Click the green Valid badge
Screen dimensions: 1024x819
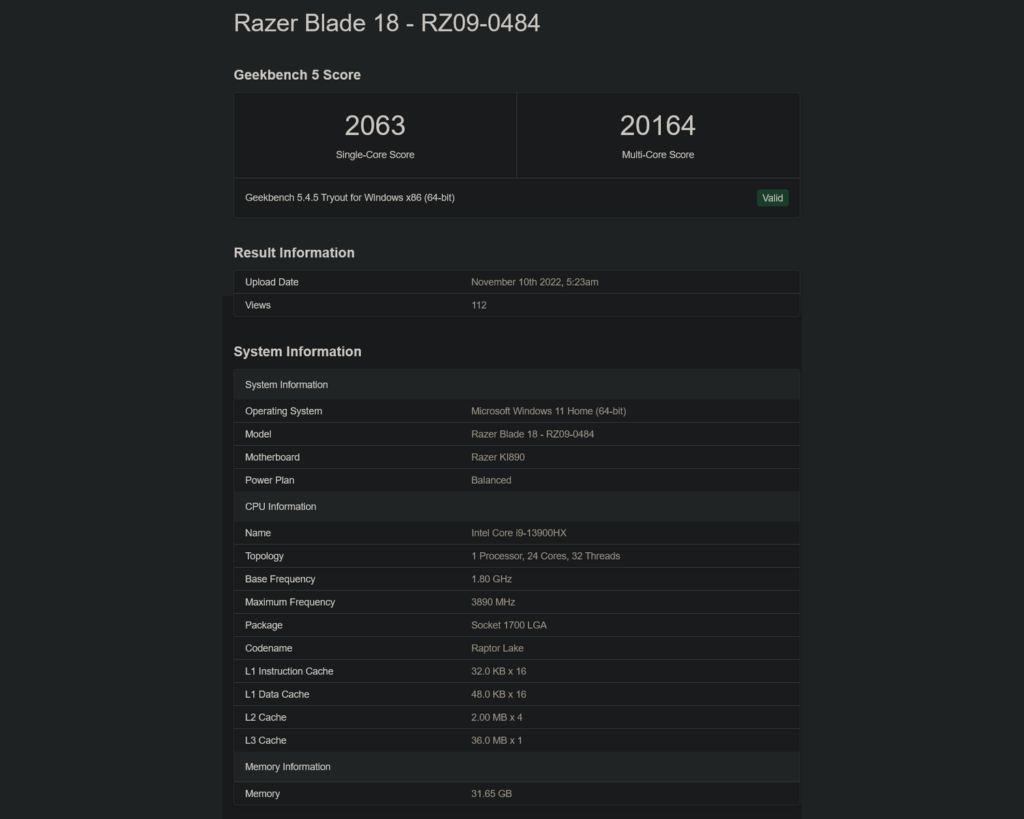coord(772,198)
